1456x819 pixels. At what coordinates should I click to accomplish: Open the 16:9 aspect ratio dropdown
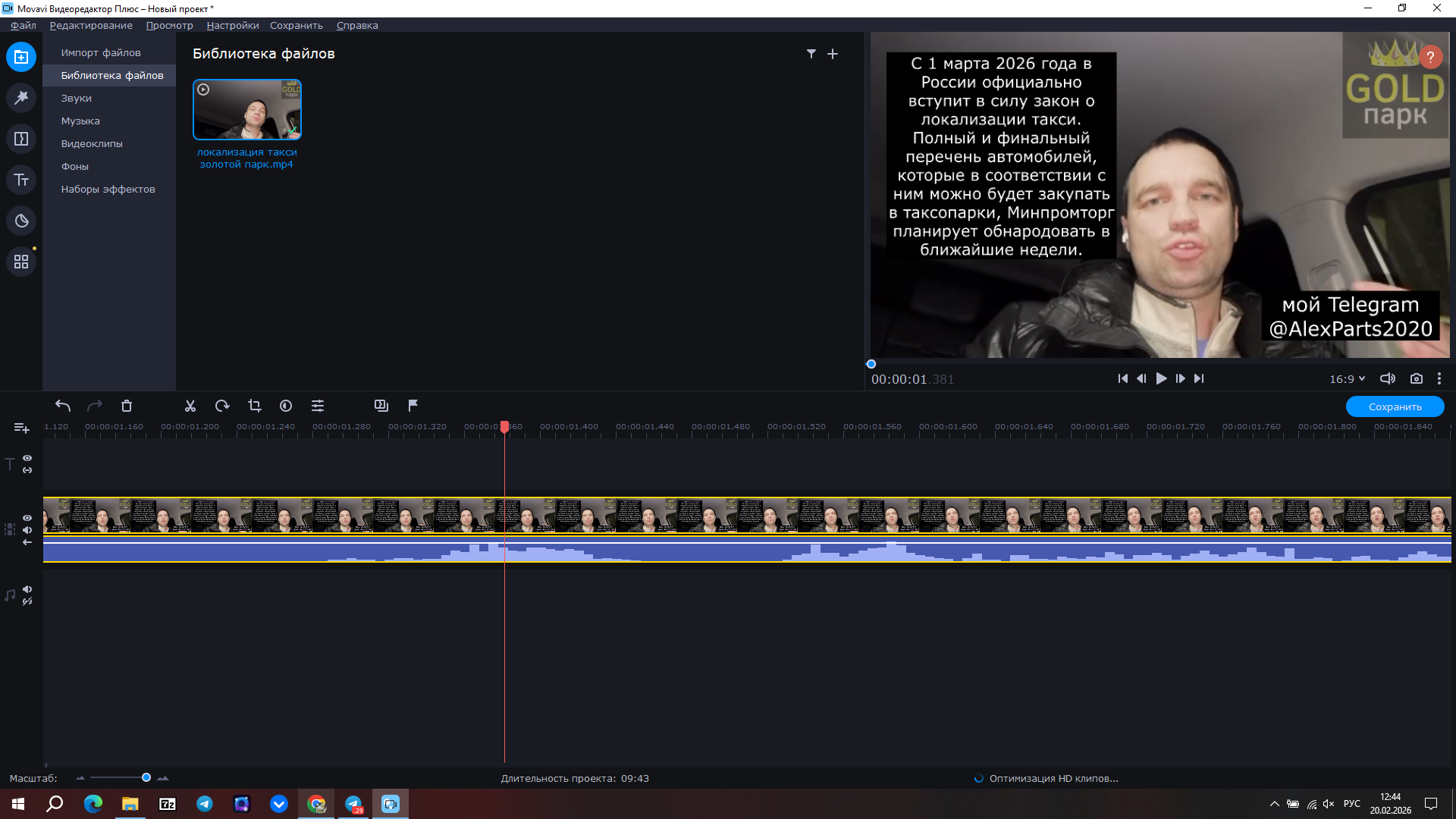click(x=1347, y=378)
